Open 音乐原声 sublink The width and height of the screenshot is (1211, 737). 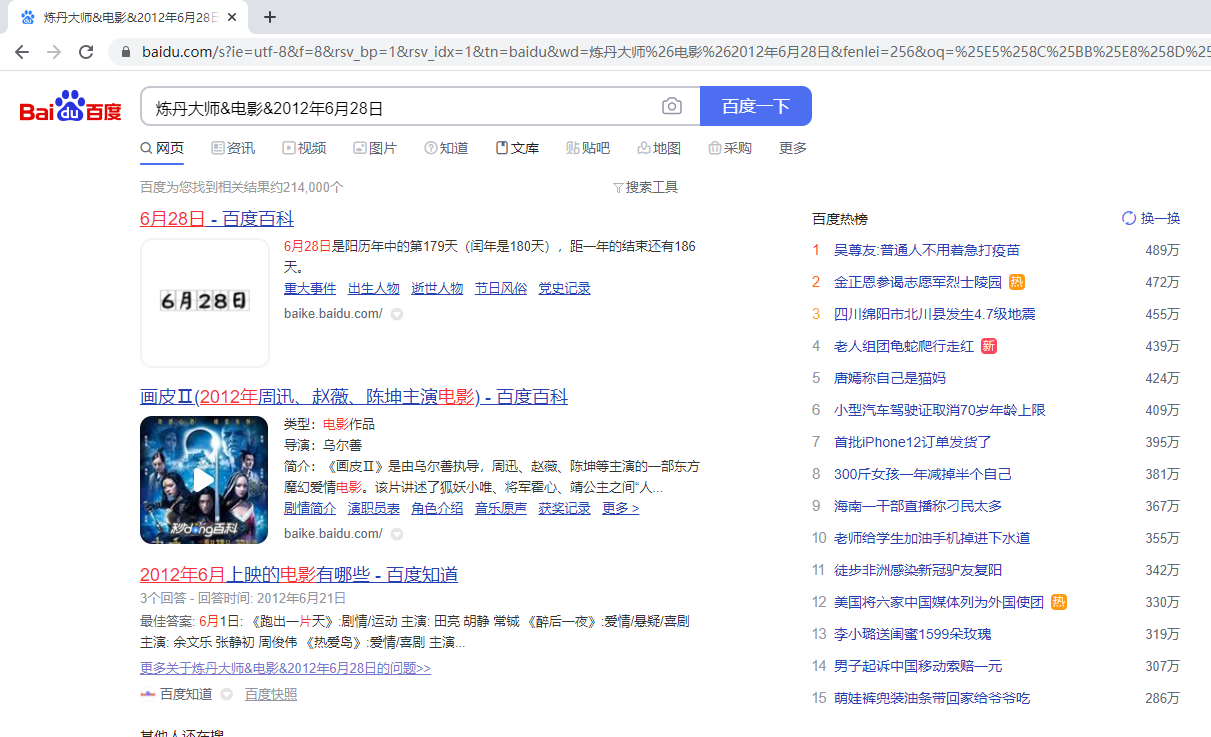pos(501,508)
